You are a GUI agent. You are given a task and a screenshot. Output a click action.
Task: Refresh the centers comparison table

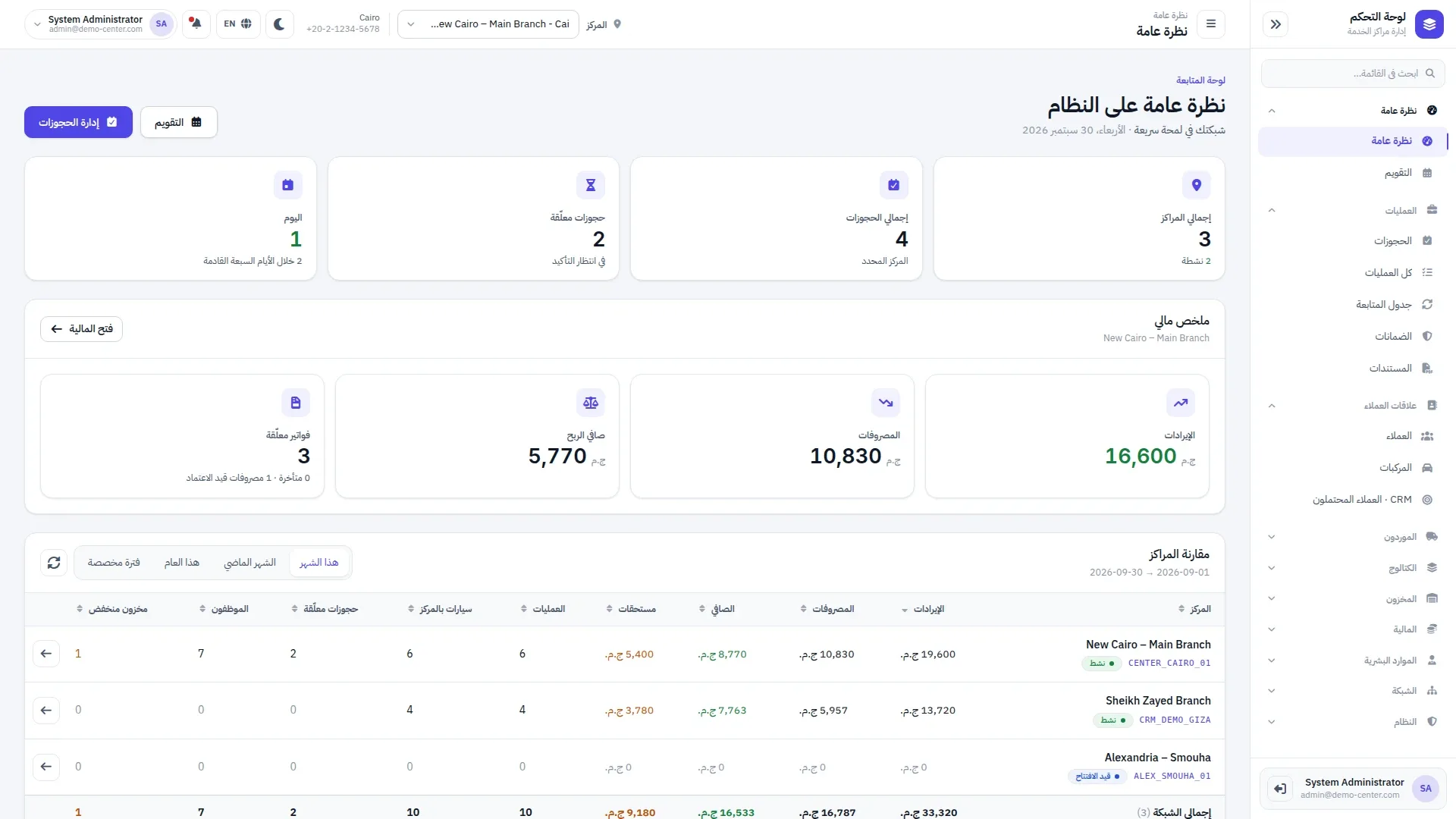54,563
